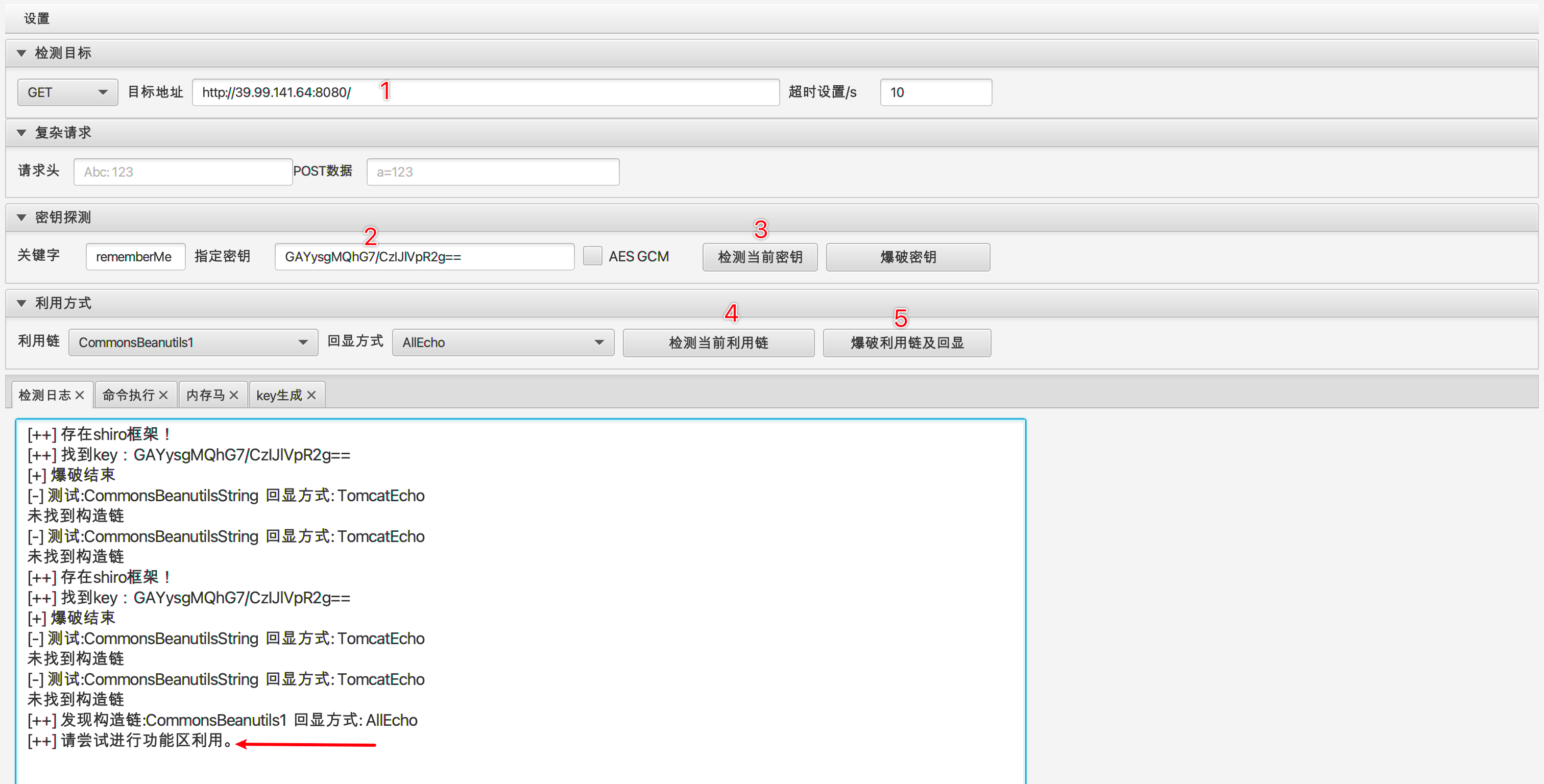
Task: Close the key生成 tab X icon
Action: pos(311,395)
